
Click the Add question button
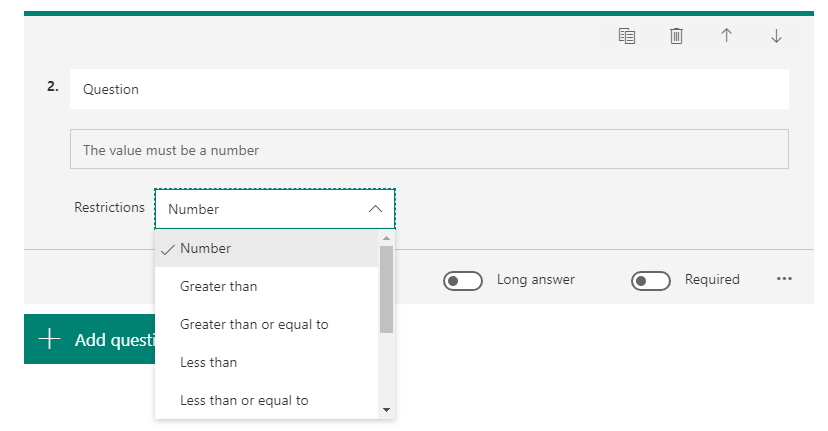pos(90,339)
